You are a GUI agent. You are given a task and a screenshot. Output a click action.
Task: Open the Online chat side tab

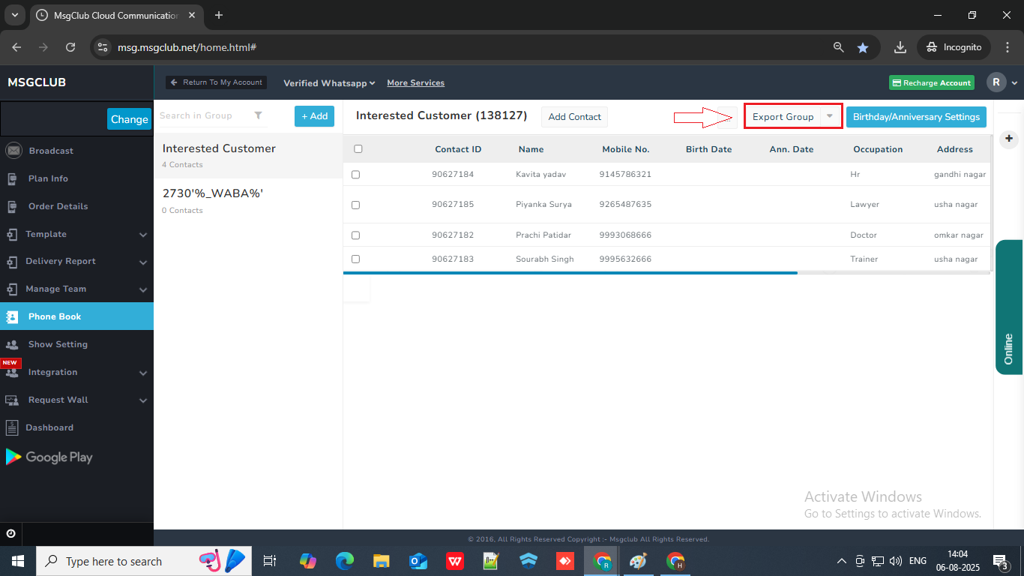(1008, 307)
